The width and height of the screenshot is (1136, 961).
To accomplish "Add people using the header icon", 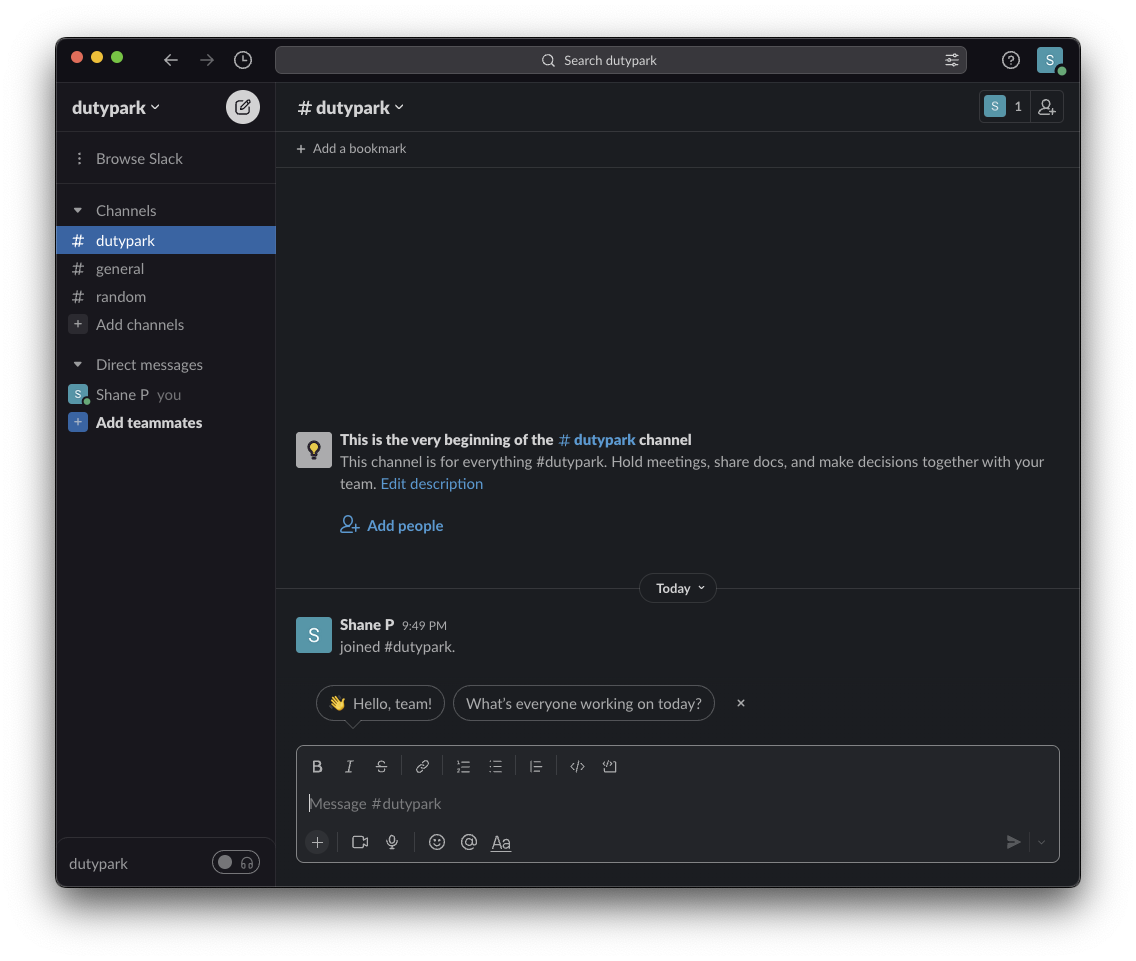I will [1047, 107].
